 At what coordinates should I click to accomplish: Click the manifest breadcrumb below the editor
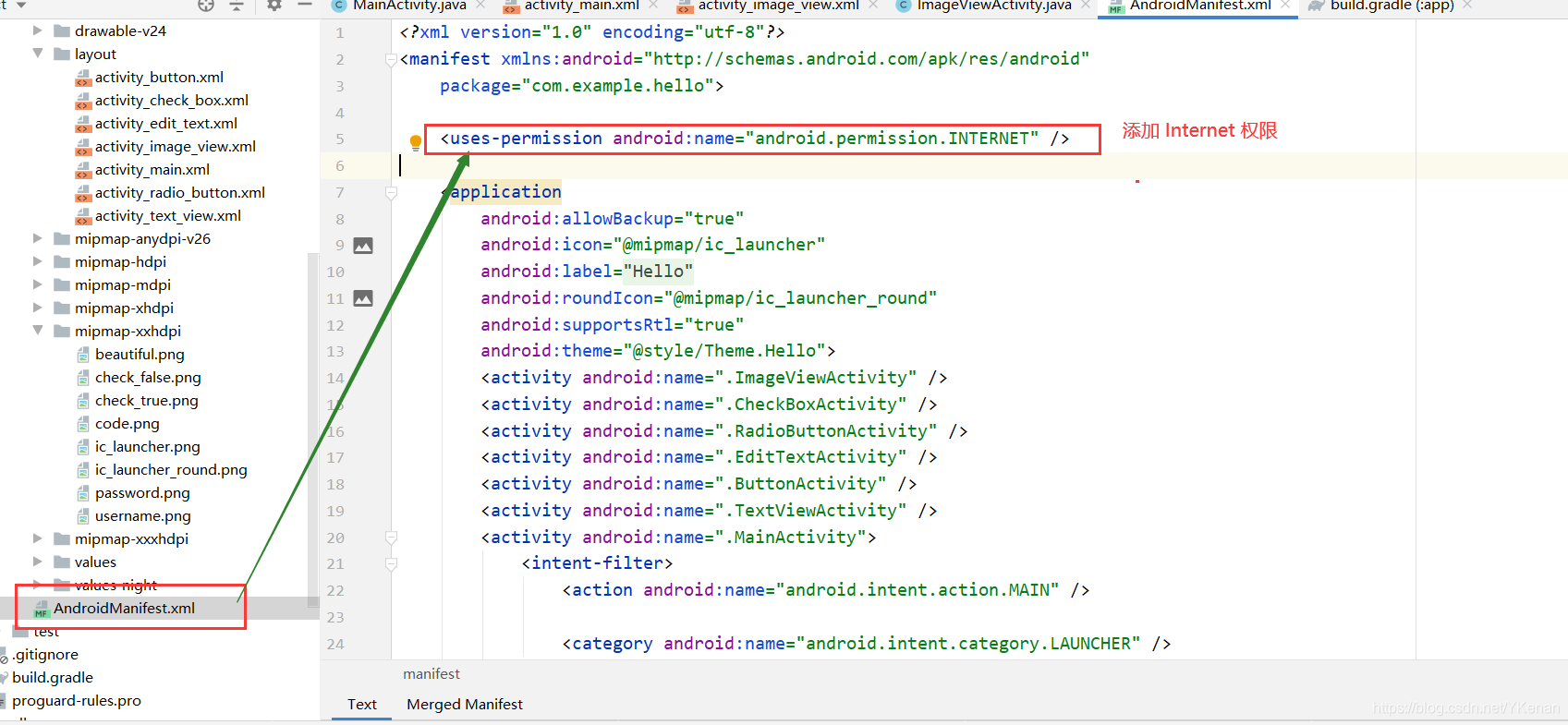click(x=432, y=674)
